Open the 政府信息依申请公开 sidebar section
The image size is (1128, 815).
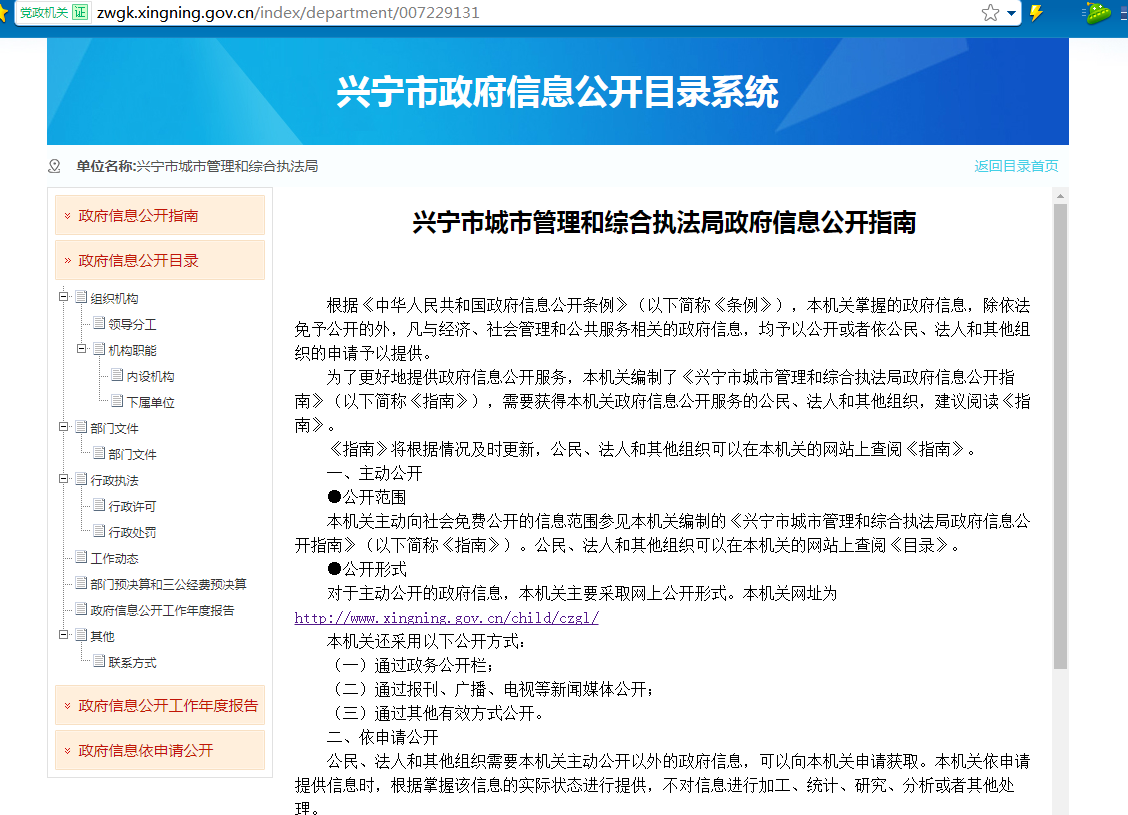pyautogui.click(x=160, y=750)
